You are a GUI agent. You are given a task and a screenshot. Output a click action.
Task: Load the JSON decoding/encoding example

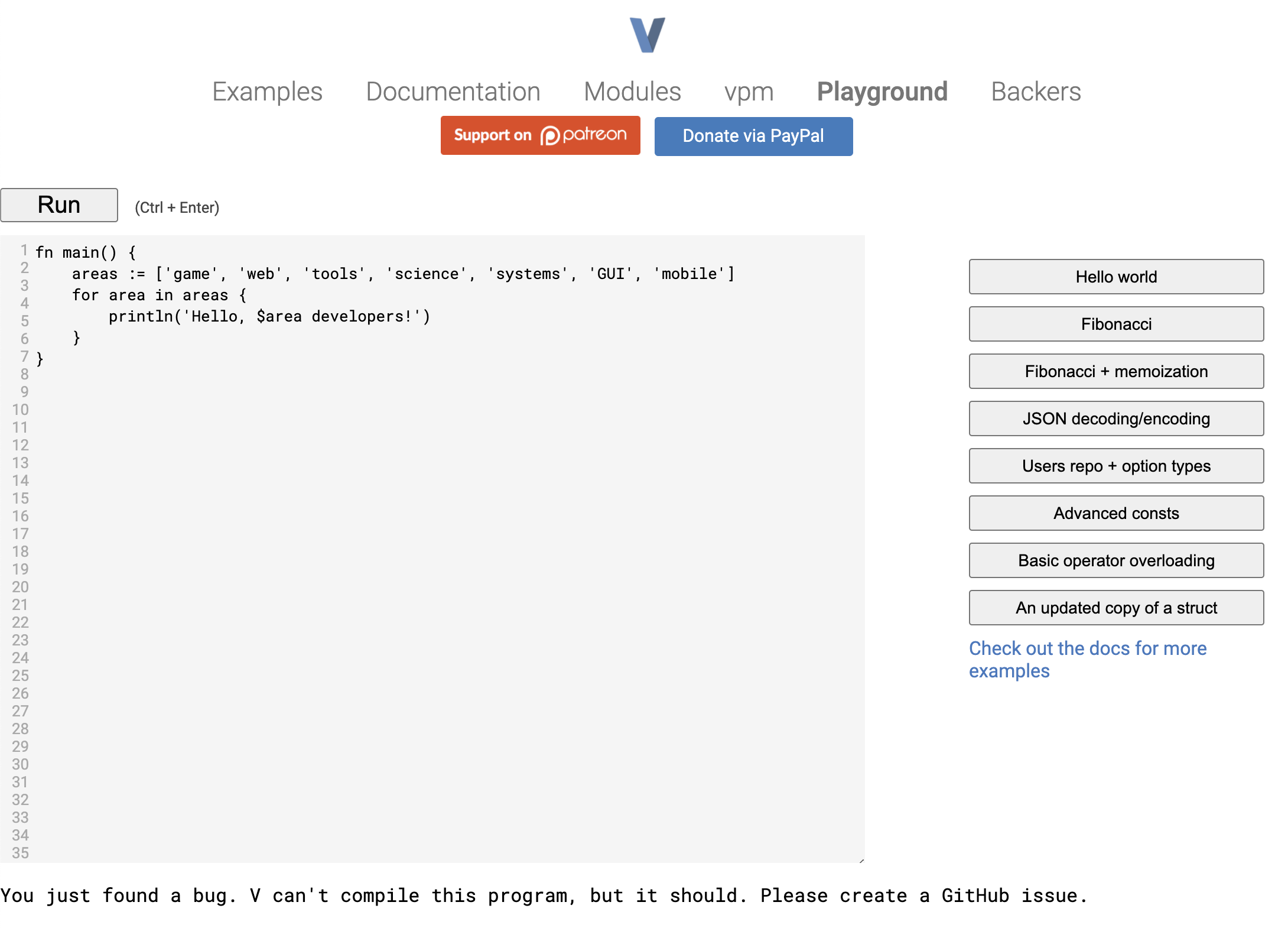point(1115,418)
